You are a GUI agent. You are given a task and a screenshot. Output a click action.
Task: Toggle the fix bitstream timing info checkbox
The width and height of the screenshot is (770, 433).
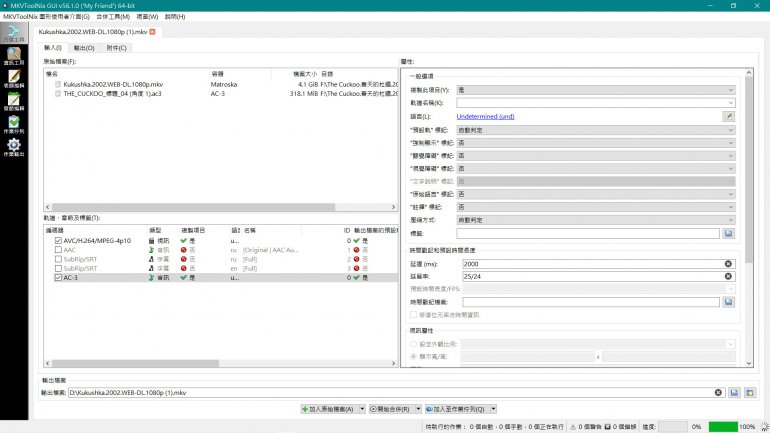413,315
